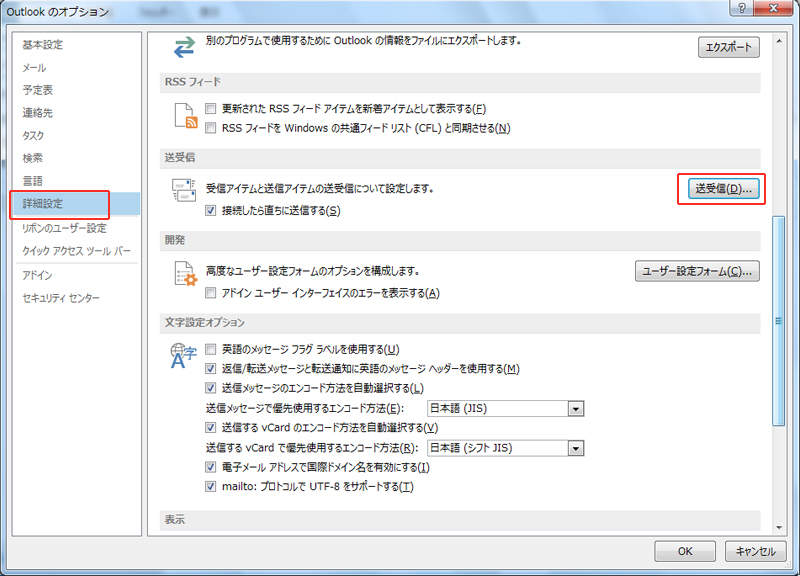This screenshot has width=800, height=576.
Task: Open the help question mark button
Action: click(x=742, y=8)
